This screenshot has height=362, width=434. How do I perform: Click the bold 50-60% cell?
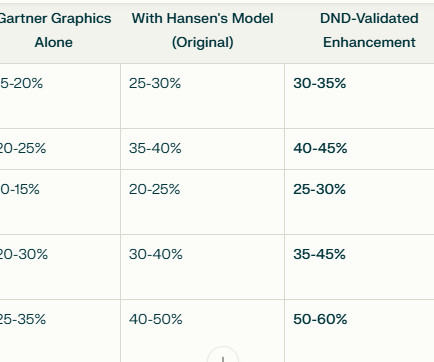click(320, 319)
